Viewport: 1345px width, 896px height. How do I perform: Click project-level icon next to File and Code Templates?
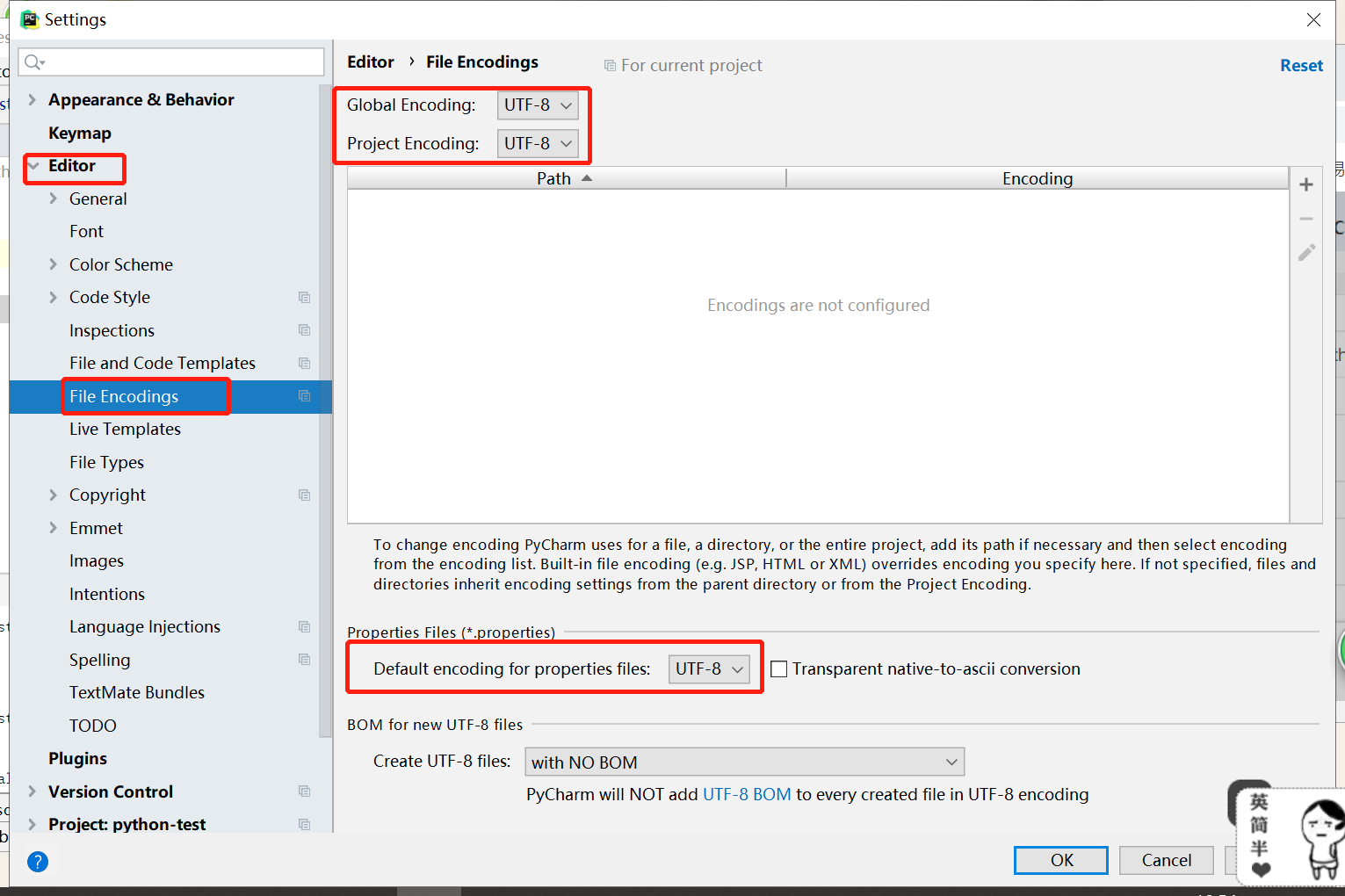pyautogui.click(x=305, y=364)
